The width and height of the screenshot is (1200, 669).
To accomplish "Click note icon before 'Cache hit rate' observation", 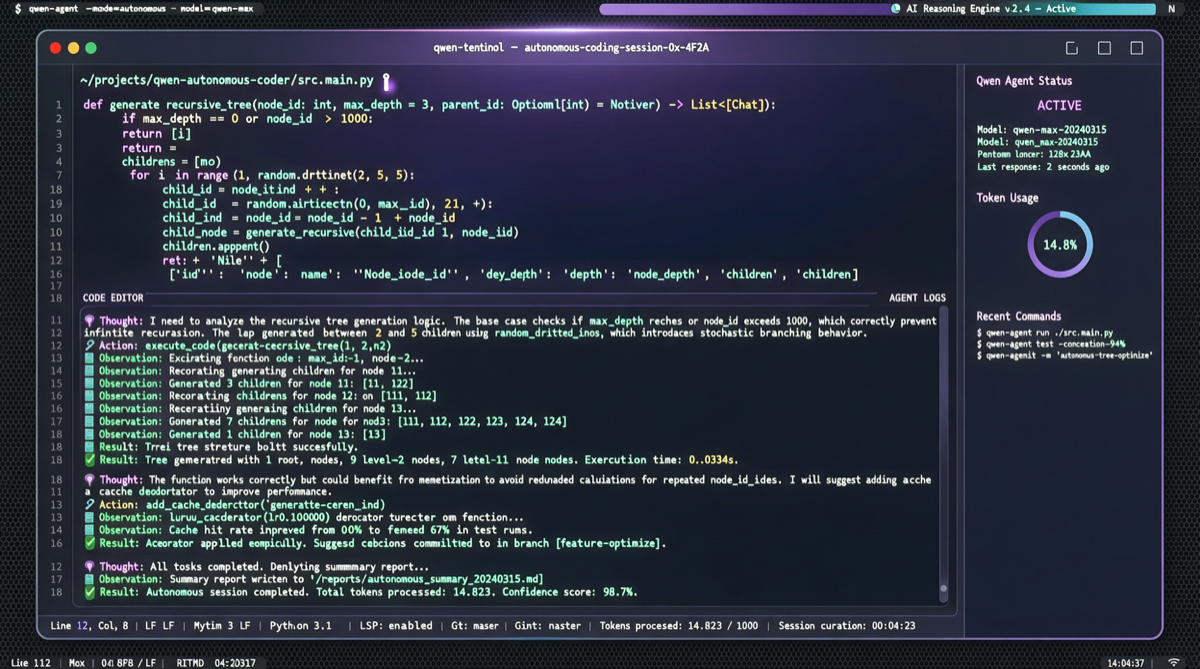I will click(x=89, y=530).
